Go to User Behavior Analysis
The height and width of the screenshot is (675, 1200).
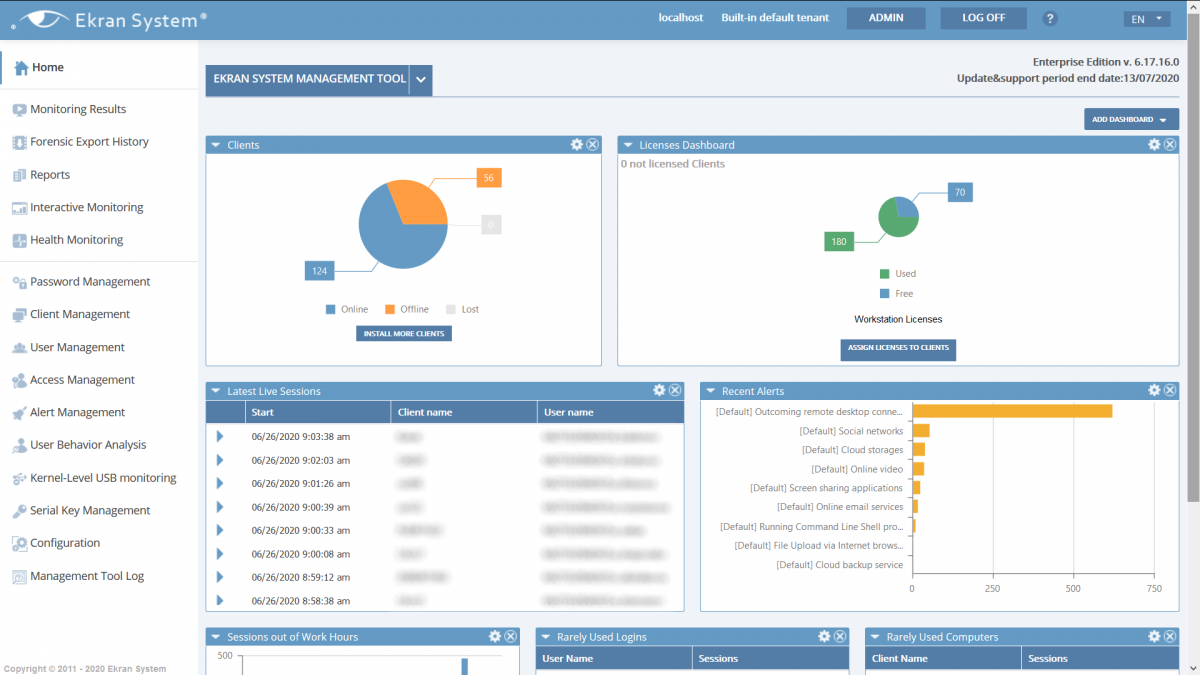click(x=88, y=445)
